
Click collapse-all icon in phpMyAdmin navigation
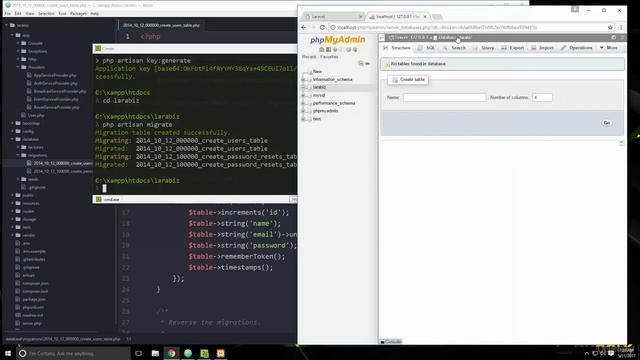[x=361, y=63]
